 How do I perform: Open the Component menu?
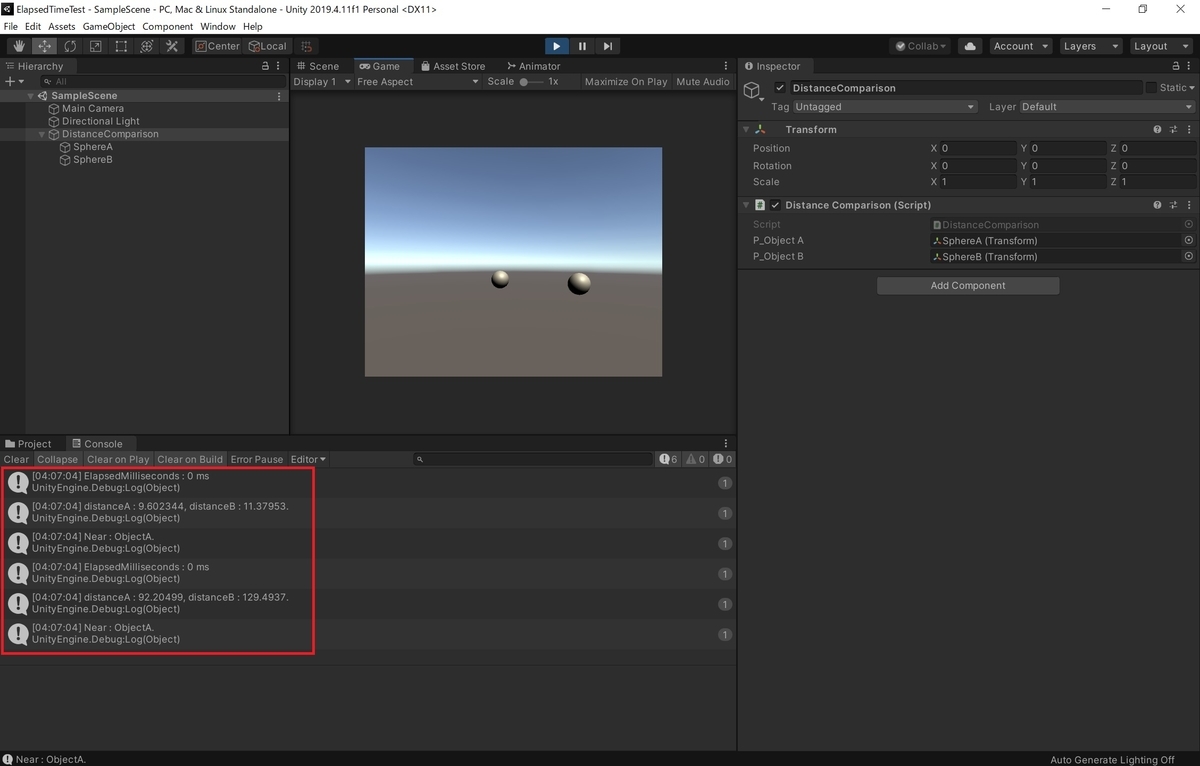point(168,26)
